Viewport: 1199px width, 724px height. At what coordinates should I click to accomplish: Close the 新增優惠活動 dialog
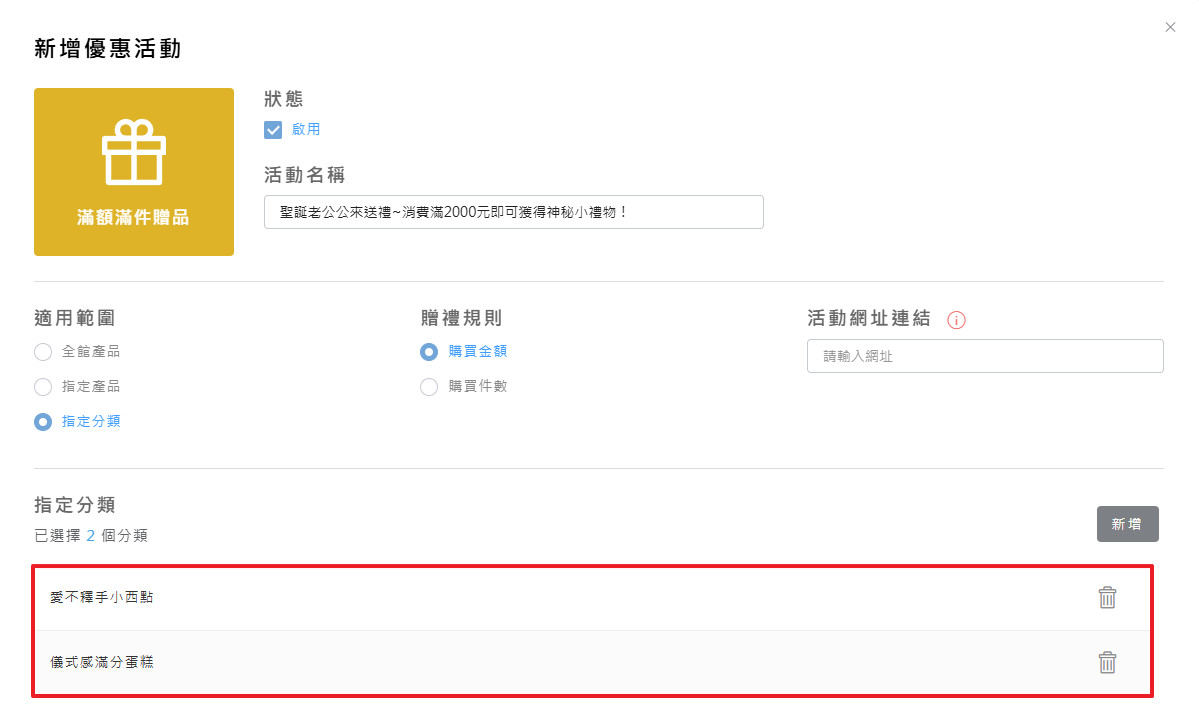click(1170, 27)
